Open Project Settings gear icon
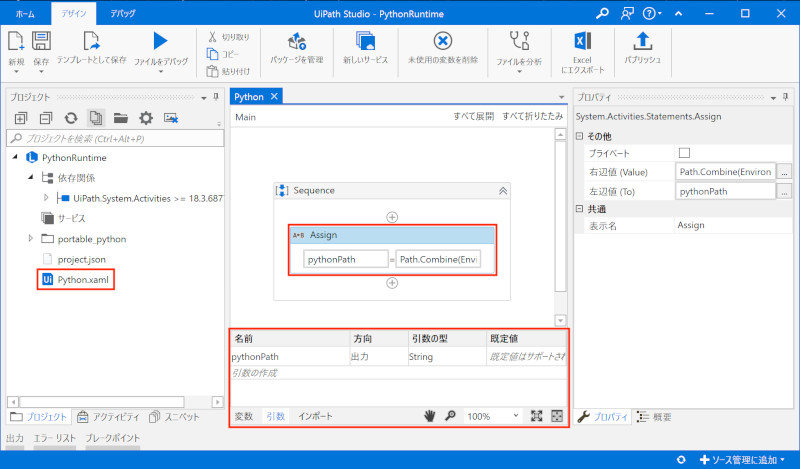 coord(146,118)
